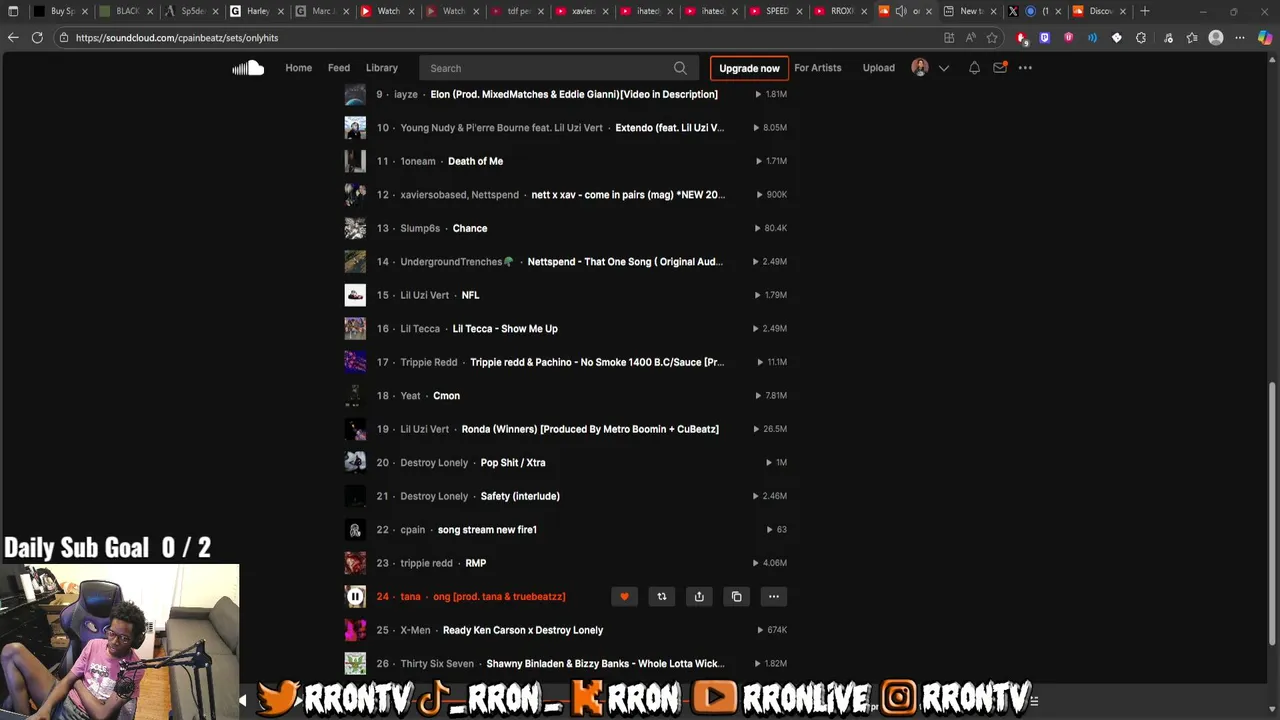Mute the playing SoundCloud tab via speaker icon
This screenshot has height=720, width=1280.
(901, 11)
